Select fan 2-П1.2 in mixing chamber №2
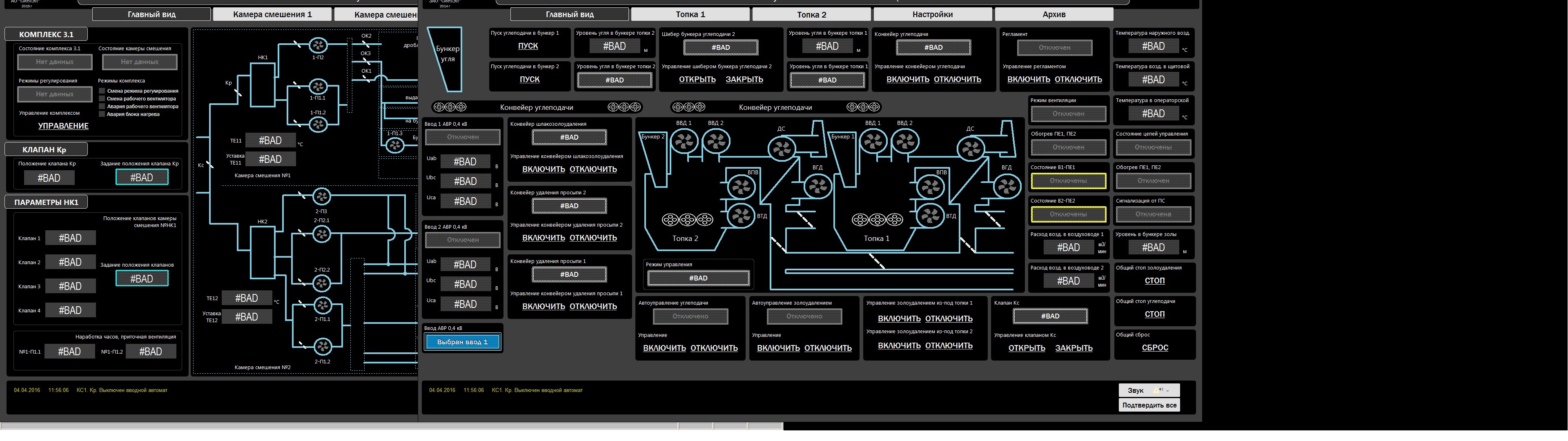This screenshot has width=1568, height=441. pyautogui.click(x=322, y=347)
